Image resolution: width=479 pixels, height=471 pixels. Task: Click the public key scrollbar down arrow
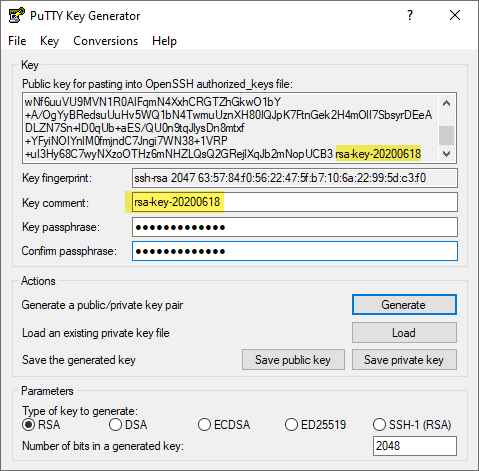click(447, 154)
